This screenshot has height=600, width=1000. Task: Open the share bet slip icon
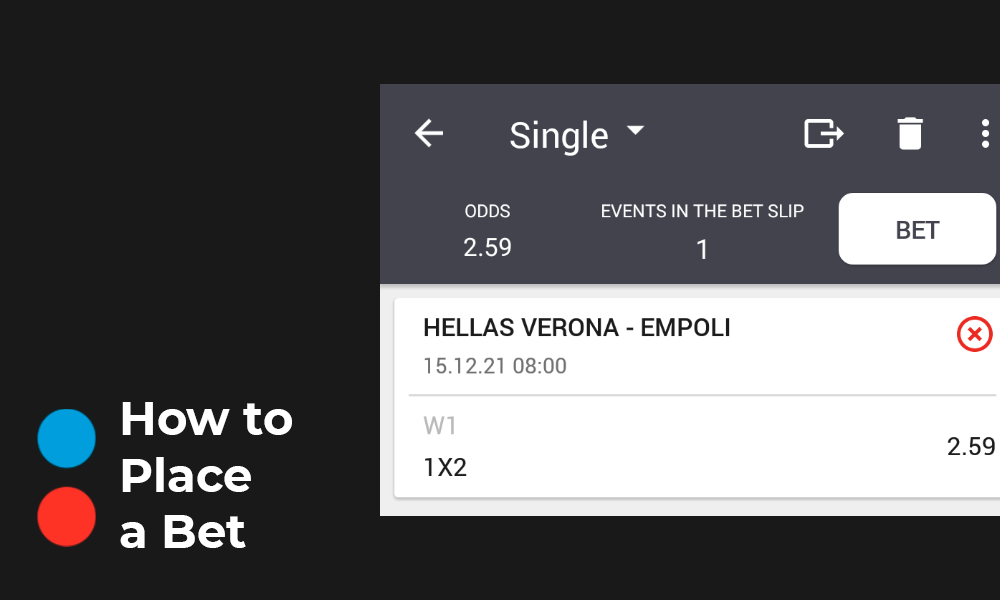(823, 133)
